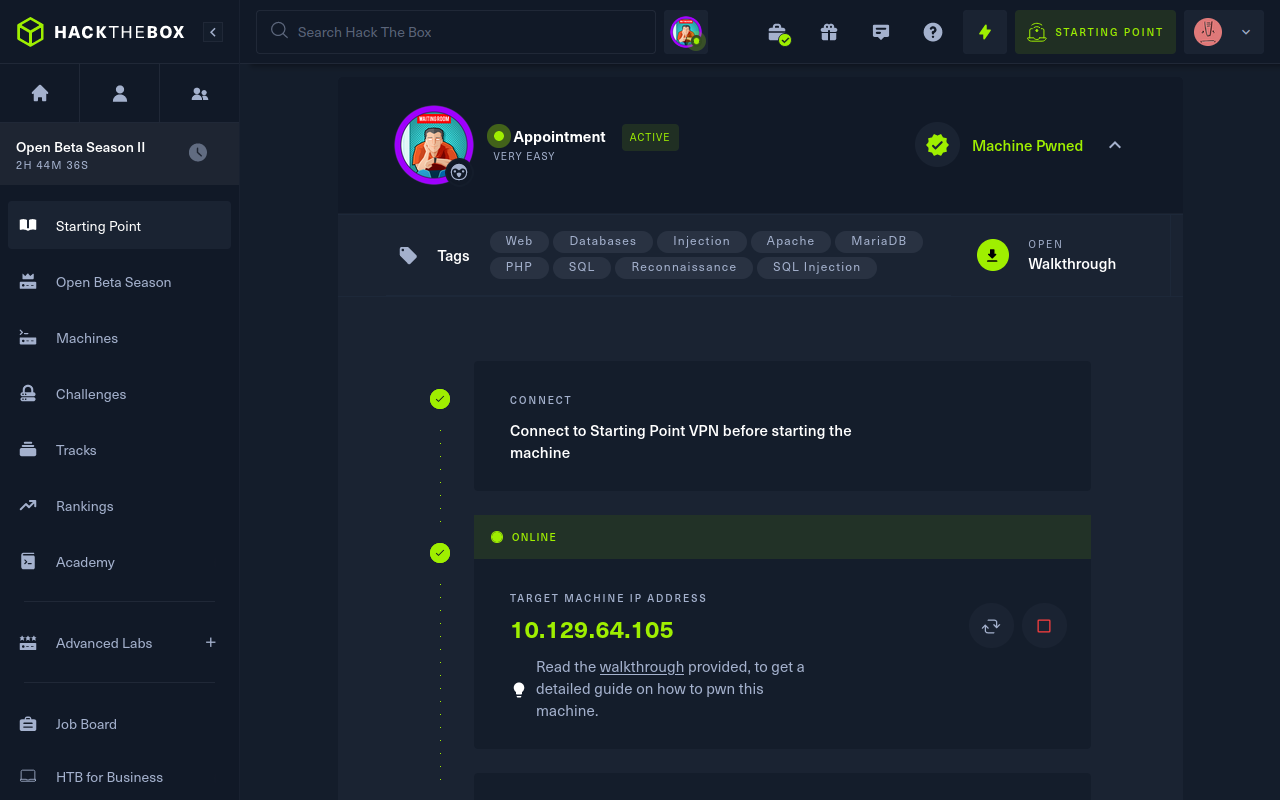Screen dimensions: 1280x800
Task: Click the lightbulb hint icon
Action: [519, 690]
